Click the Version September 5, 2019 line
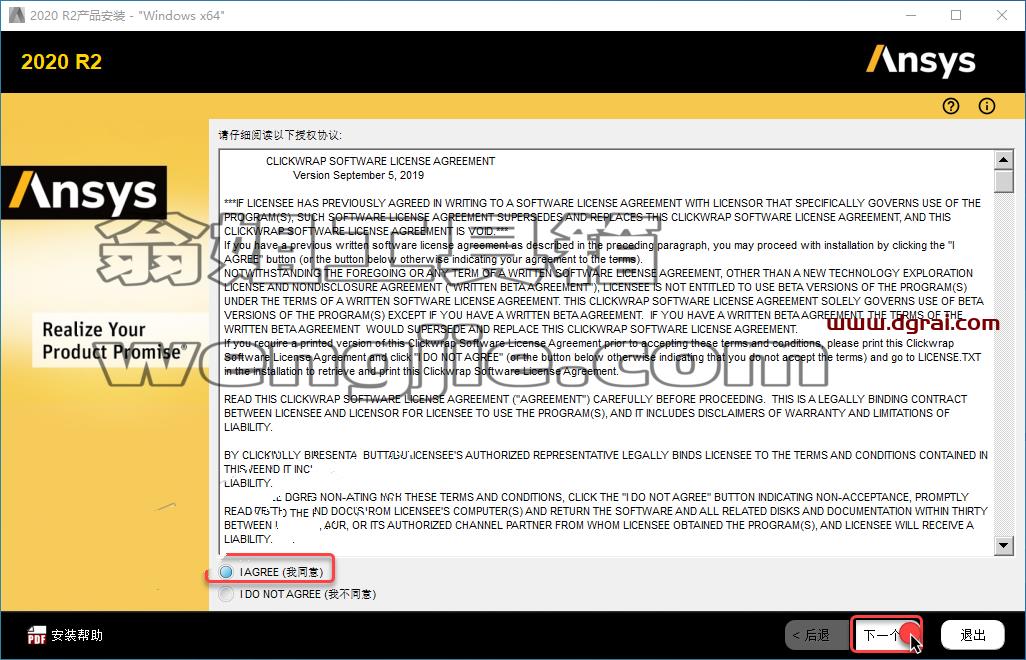 (x=359, y=175)
